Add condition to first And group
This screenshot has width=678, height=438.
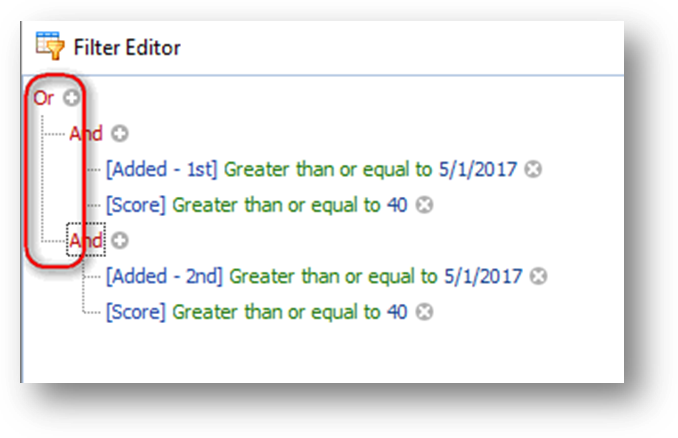[x=120, y=134]
